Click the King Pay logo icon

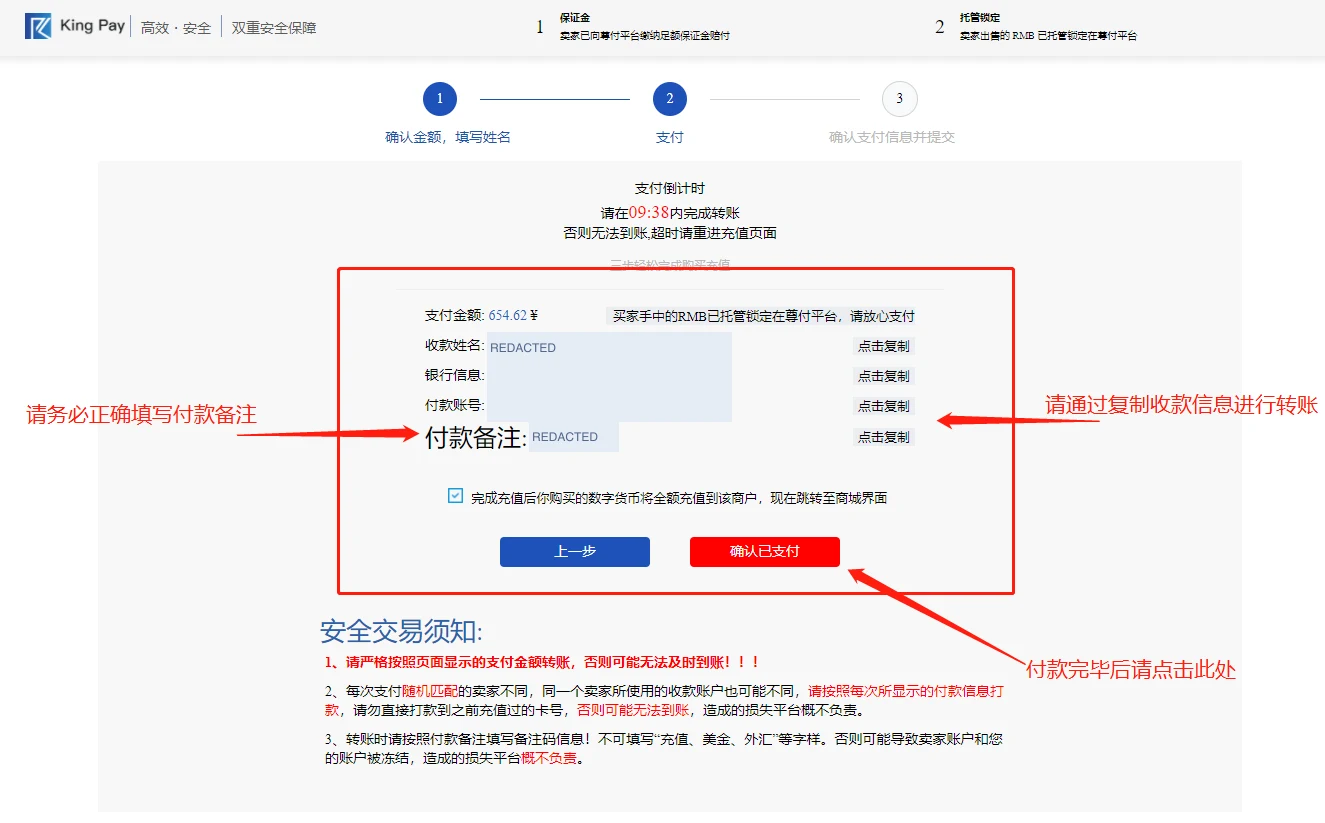coord(38,27)
